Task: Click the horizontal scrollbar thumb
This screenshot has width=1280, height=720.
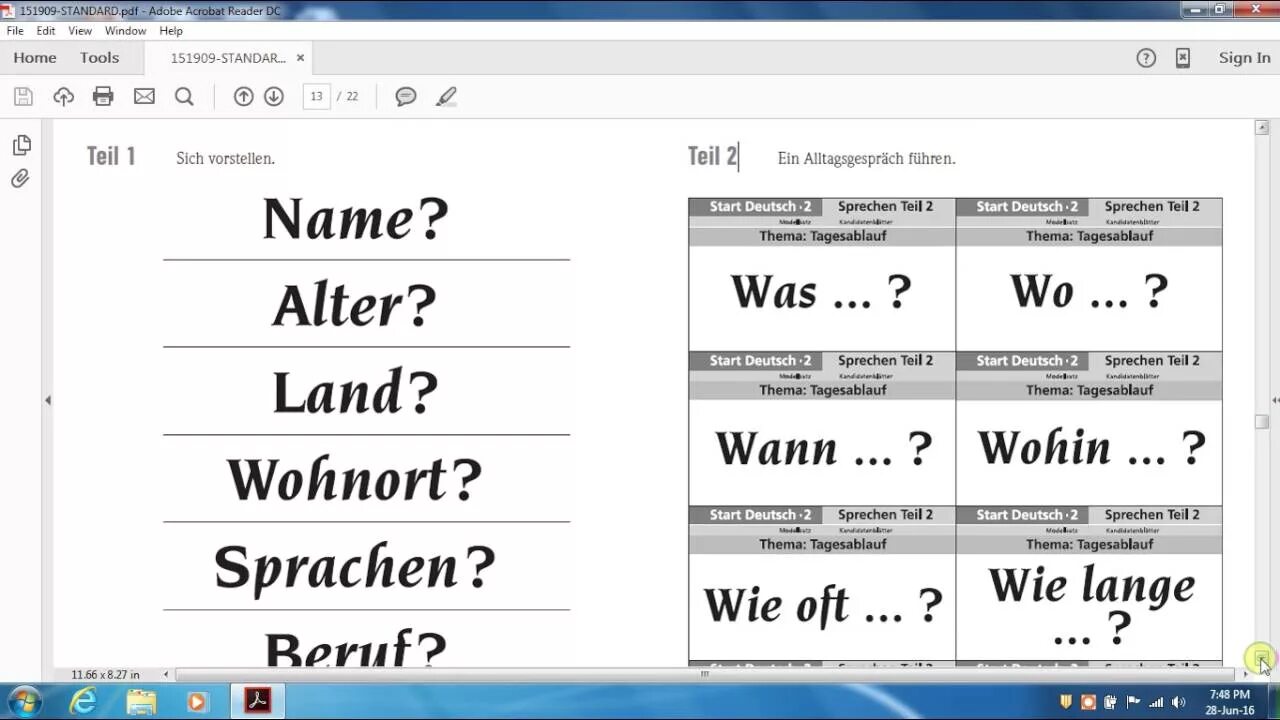Action: point(705,674)
